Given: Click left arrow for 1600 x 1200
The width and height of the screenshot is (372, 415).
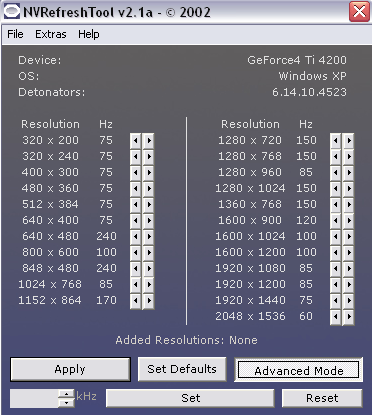Looking at the screenshot, I should click(335, 253).
